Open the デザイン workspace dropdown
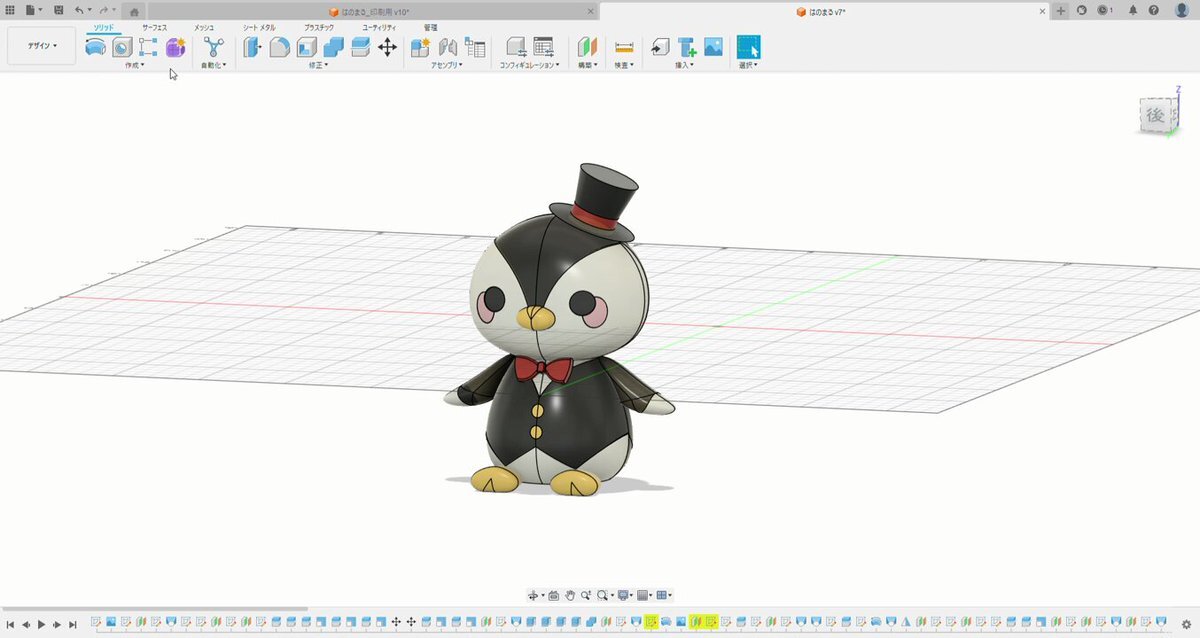 pos(41,46)
